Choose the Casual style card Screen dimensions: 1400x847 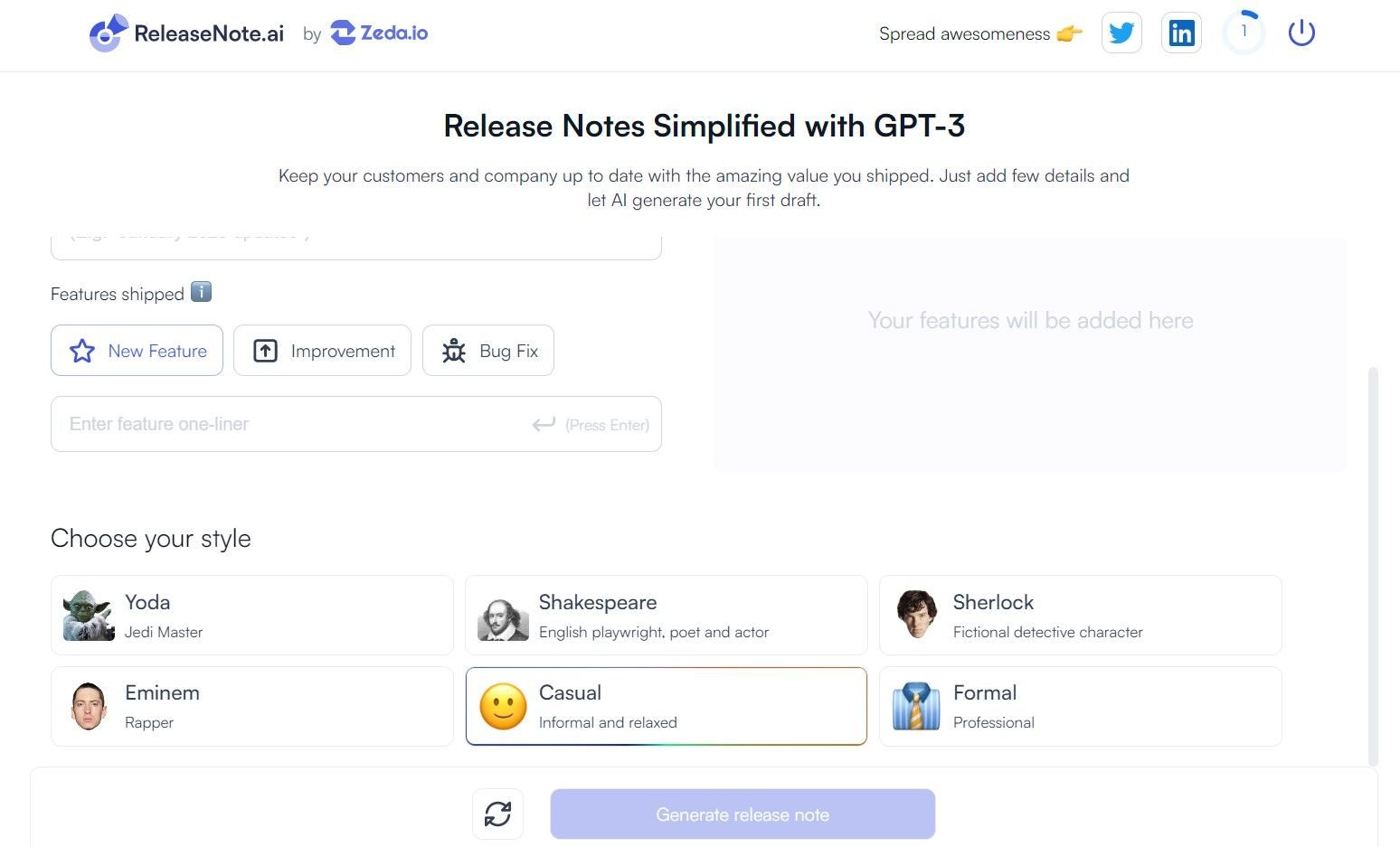pos(667,707)
